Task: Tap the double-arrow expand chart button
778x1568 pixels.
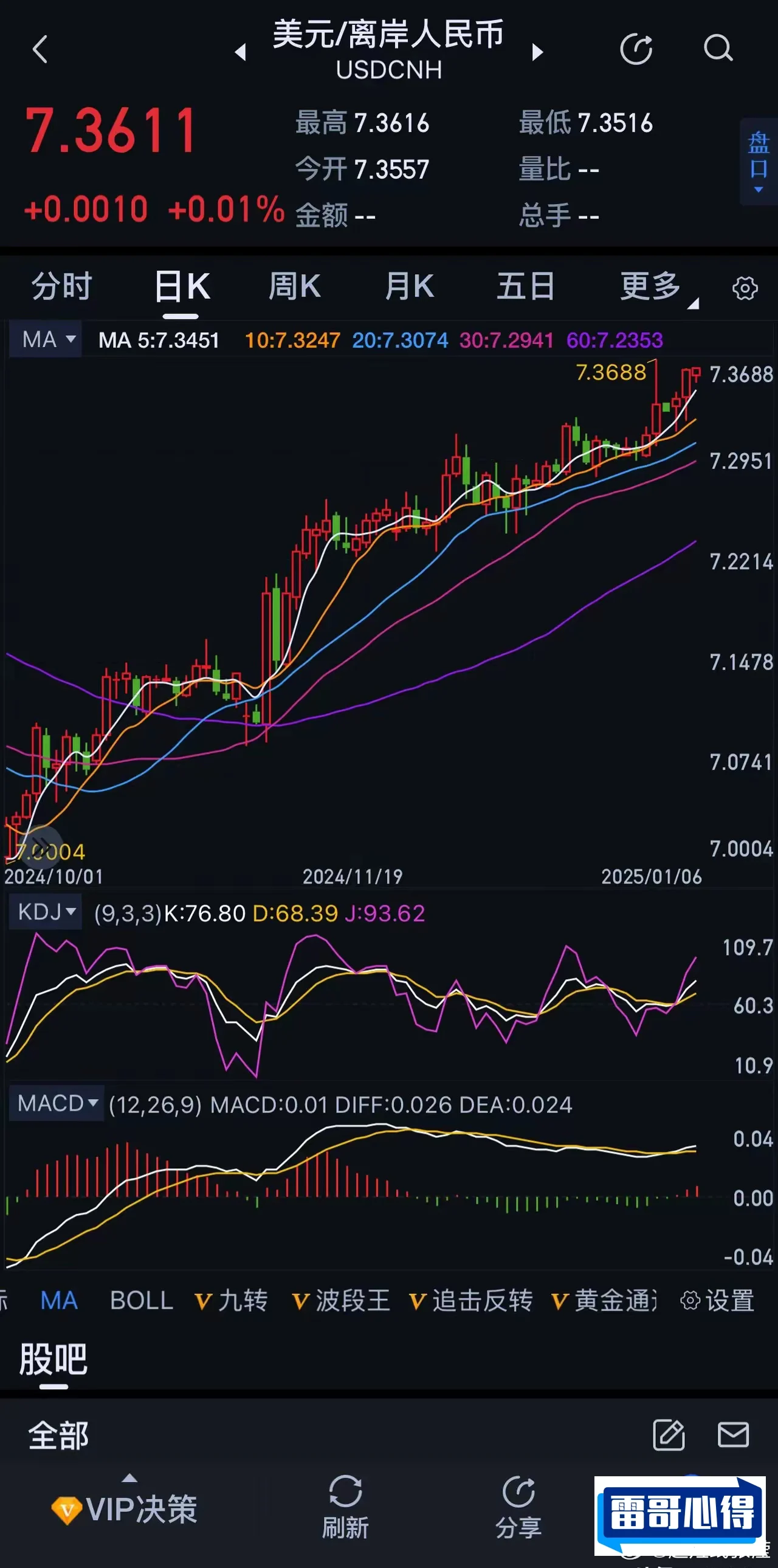Action: click(x=42, y=846)
